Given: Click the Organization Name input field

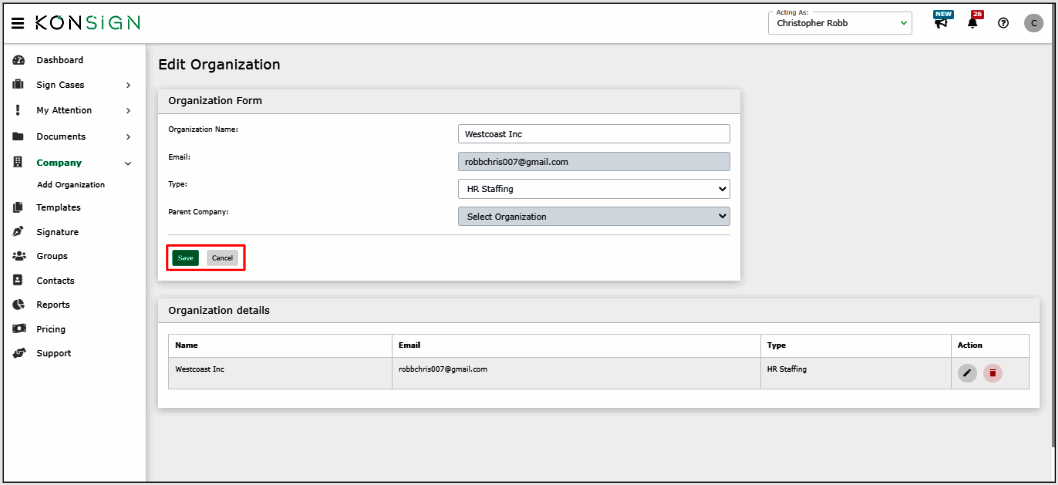Looking at the screenshot, I should tap(594, 134).
